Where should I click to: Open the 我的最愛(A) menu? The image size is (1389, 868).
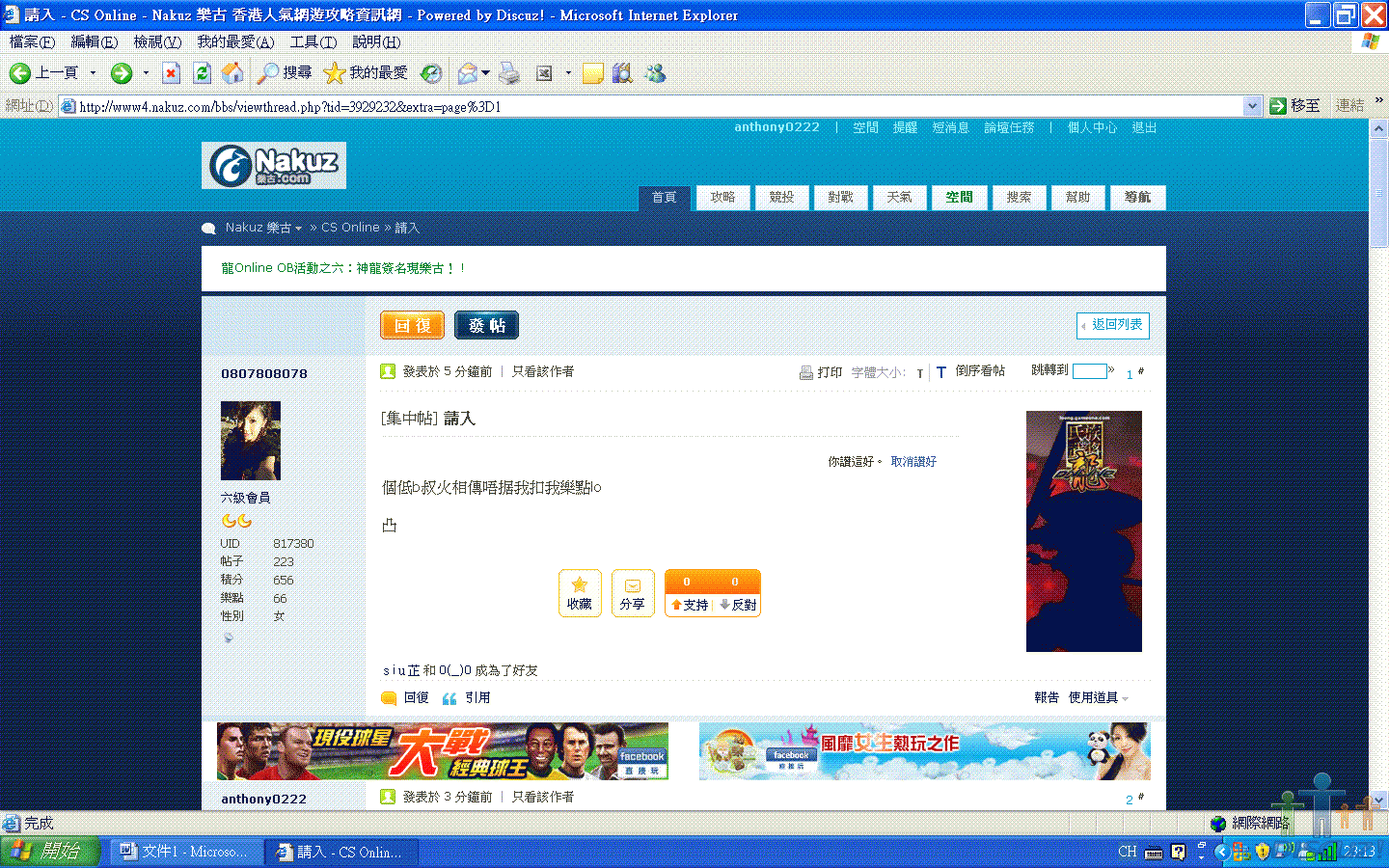(235, 41)
